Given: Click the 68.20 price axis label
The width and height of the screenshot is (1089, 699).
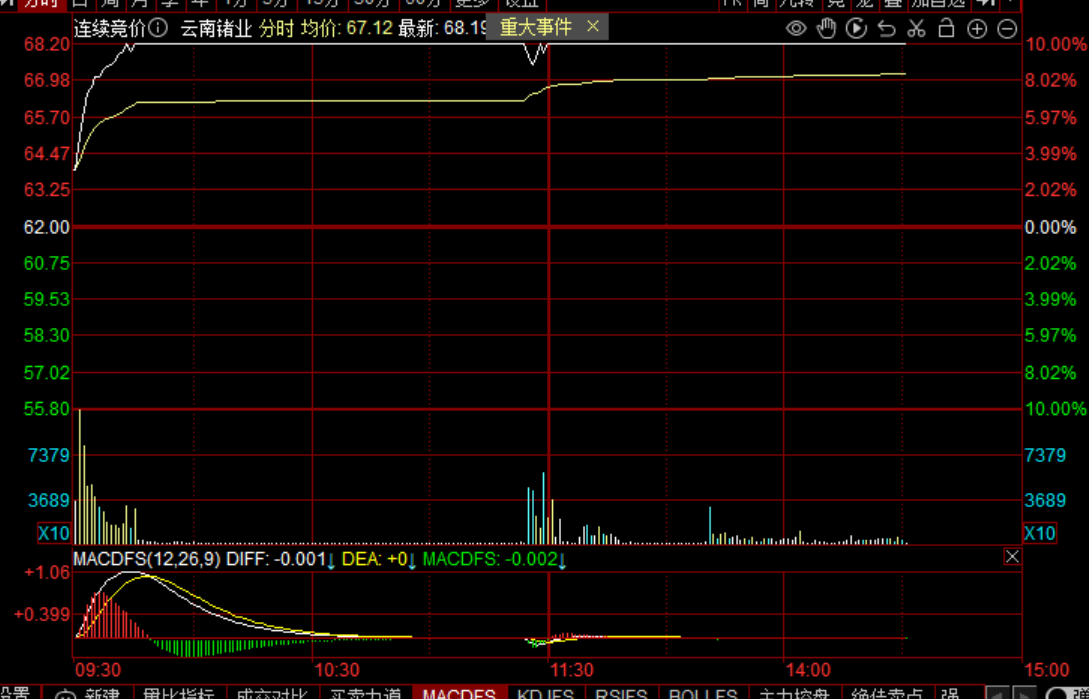Looking at the screenshot, I should click(x=47, y=44).
